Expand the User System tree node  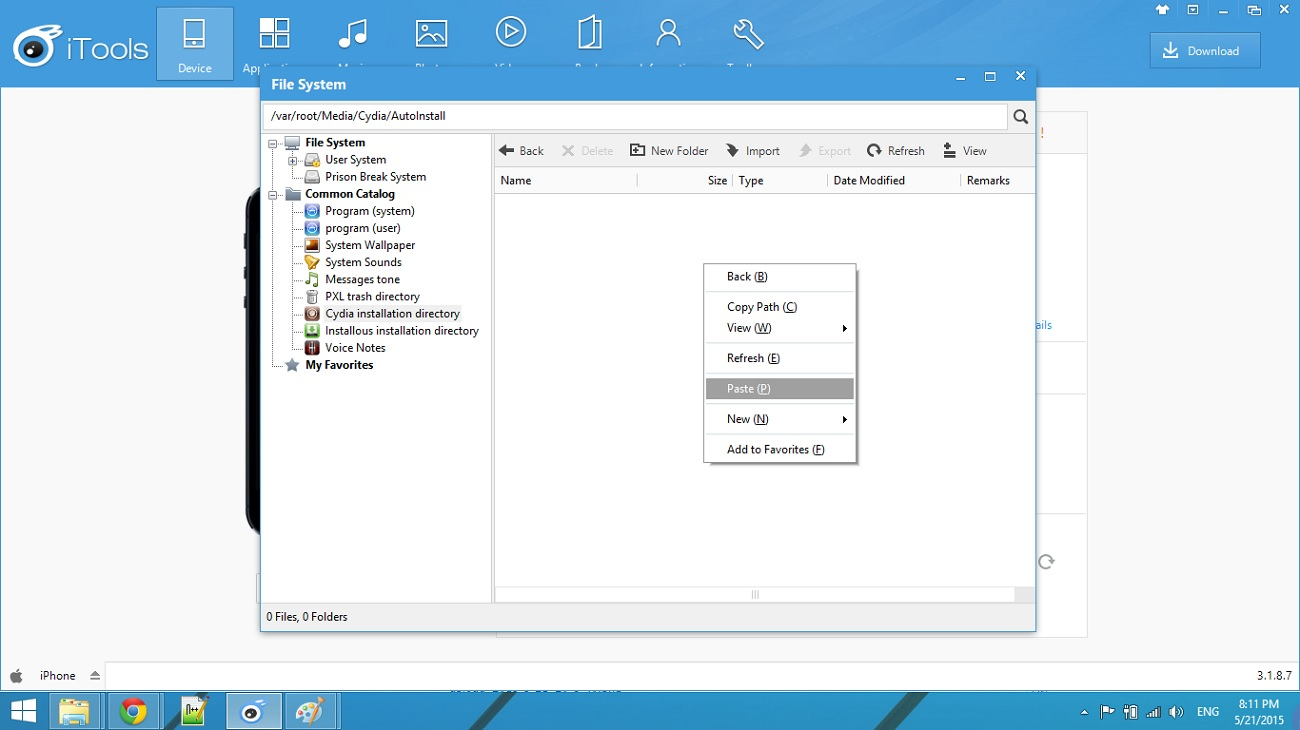point(292,160)
